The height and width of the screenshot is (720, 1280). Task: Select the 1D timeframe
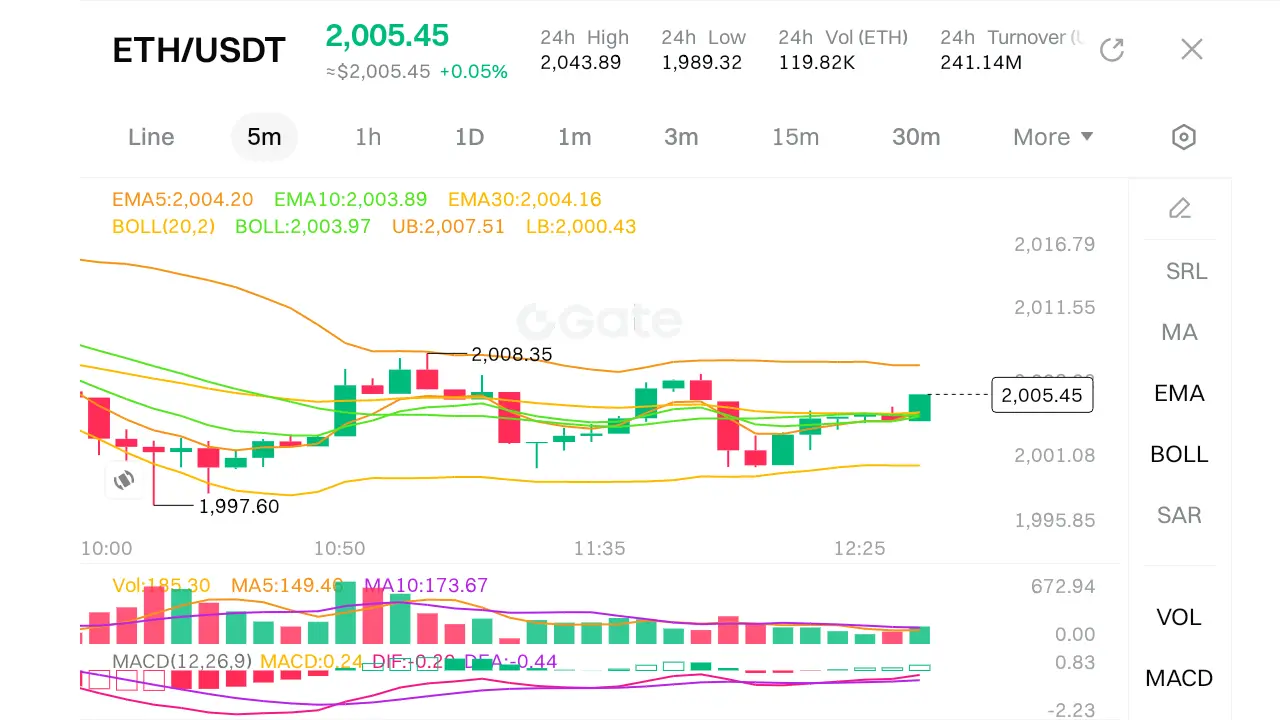pos(470,137)
